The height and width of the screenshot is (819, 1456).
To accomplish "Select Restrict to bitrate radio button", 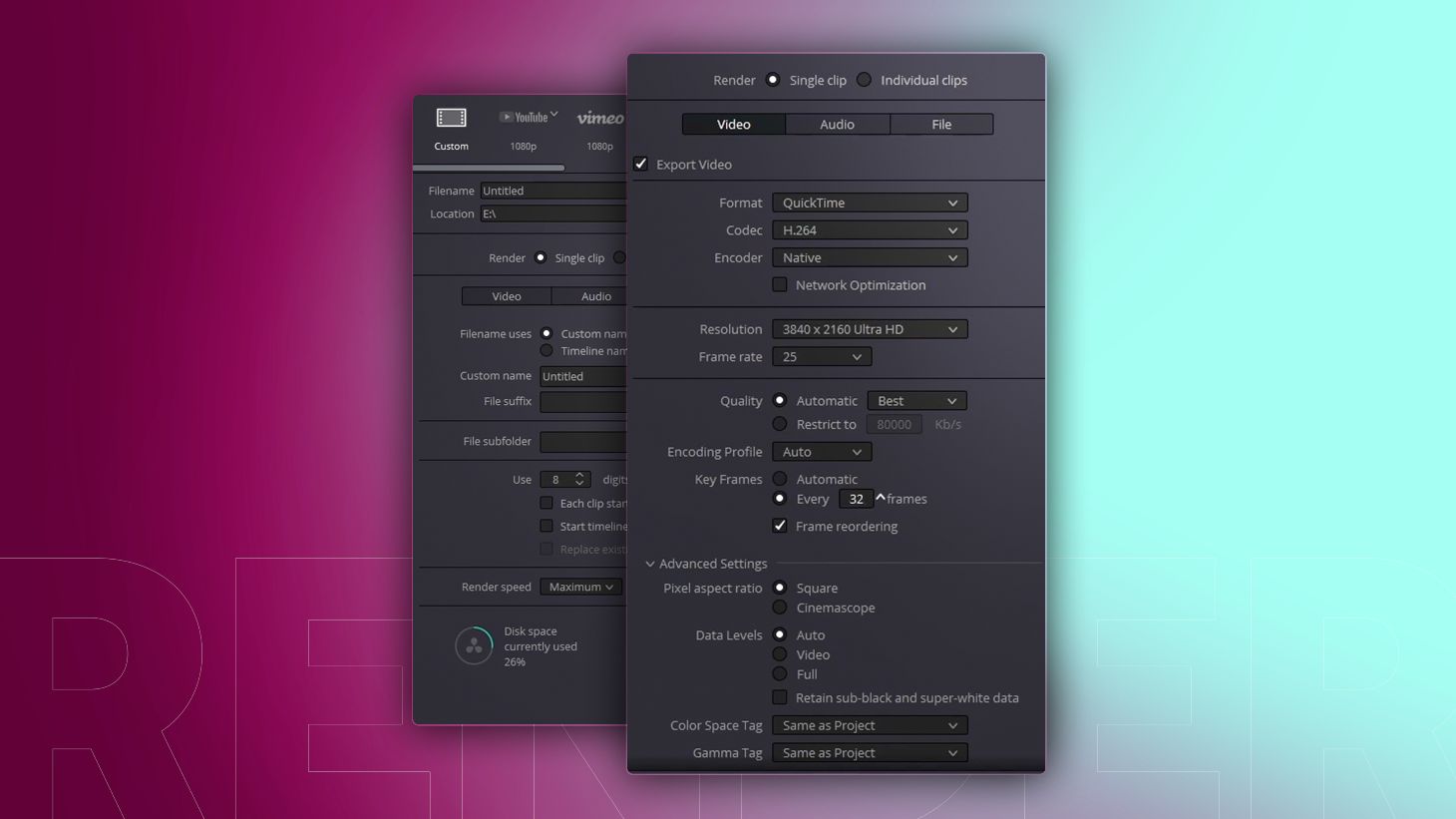I will coord(780,424).
